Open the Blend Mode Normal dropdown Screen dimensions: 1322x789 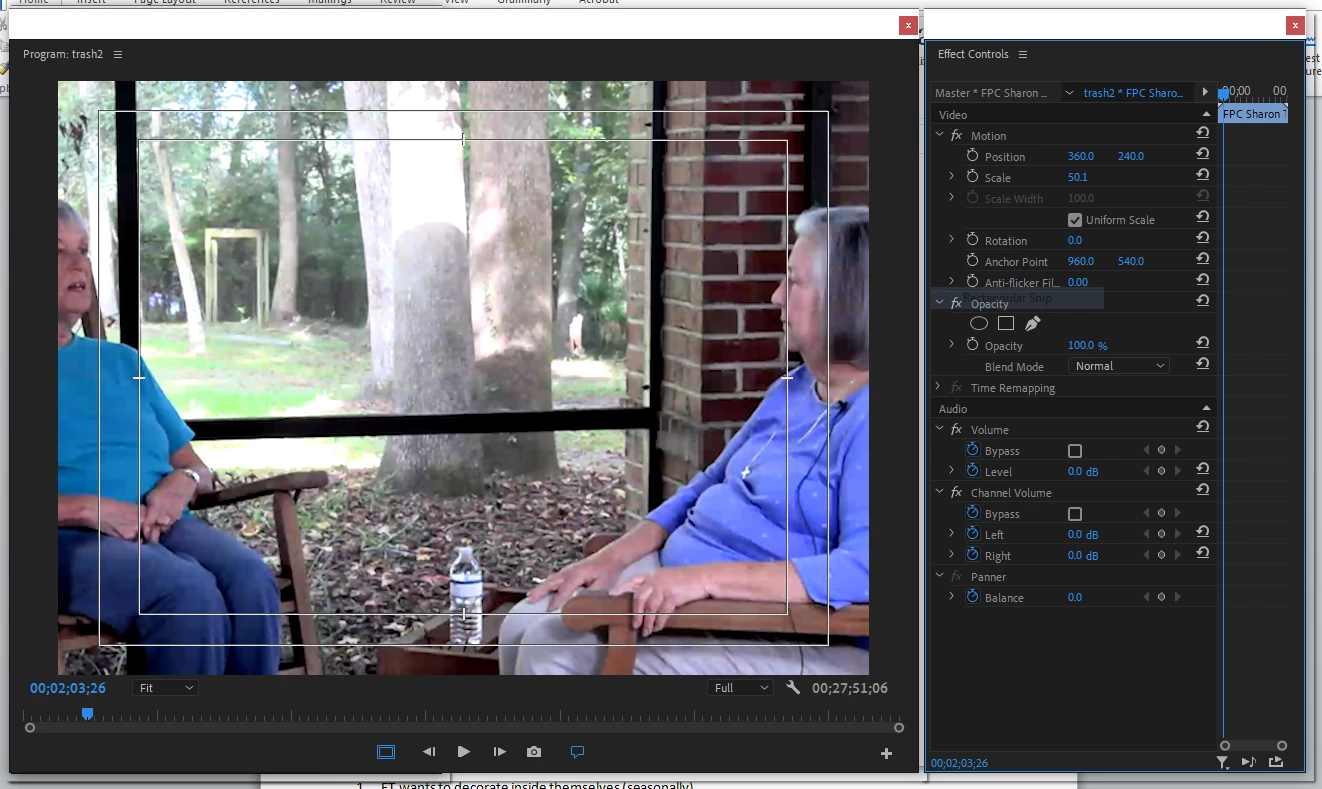coord(1119,366)
